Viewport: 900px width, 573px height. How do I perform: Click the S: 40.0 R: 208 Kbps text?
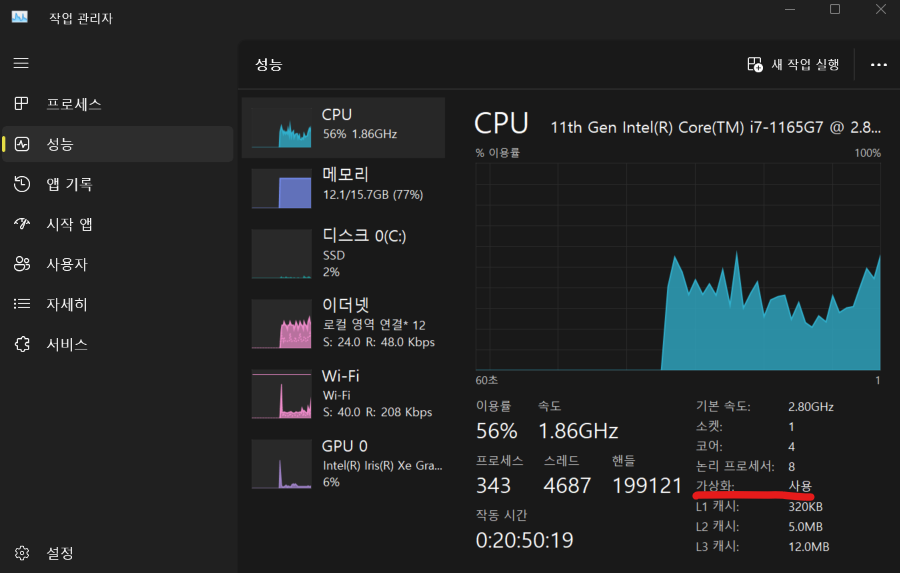pos(377,412)
